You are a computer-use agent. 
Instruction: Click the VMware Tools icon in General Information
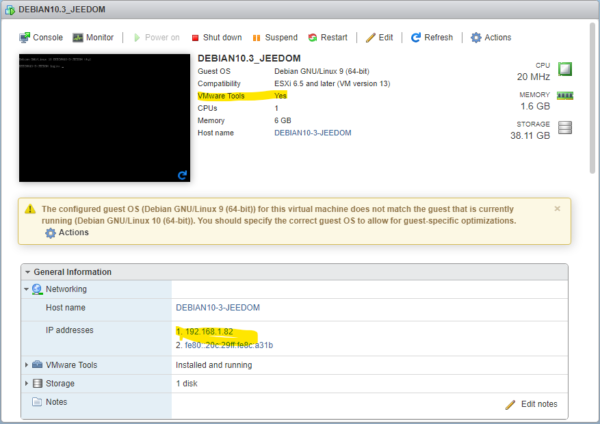[37, 364]
